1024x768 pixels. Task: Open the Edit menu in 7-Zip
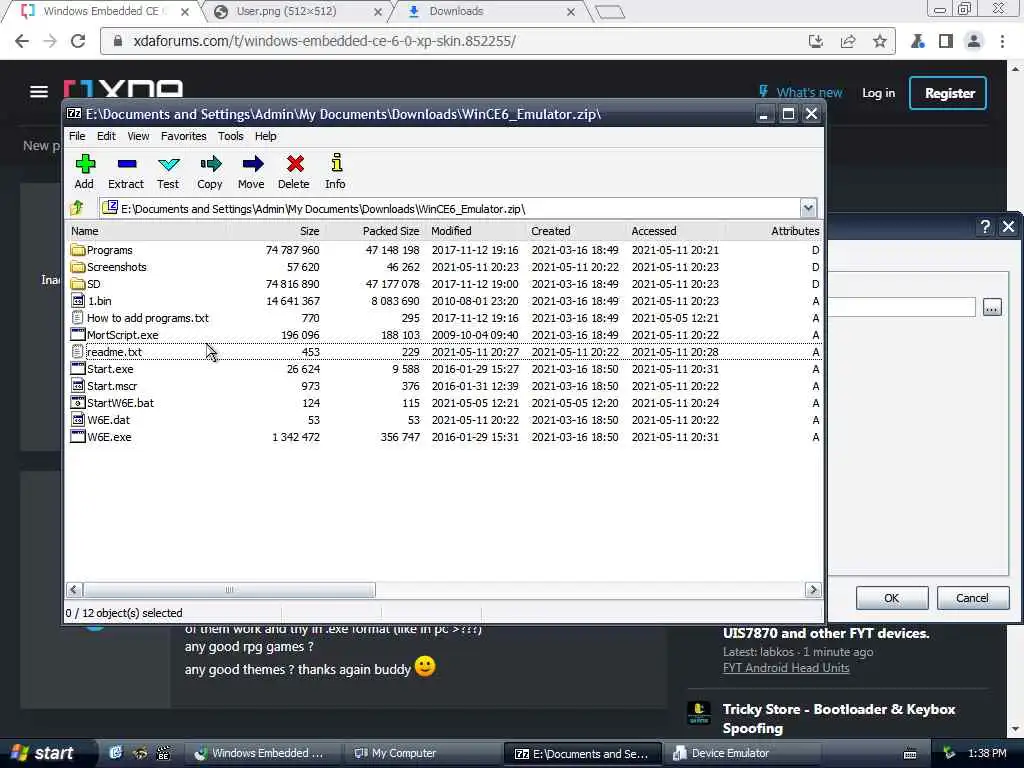(x=106, y=136)
